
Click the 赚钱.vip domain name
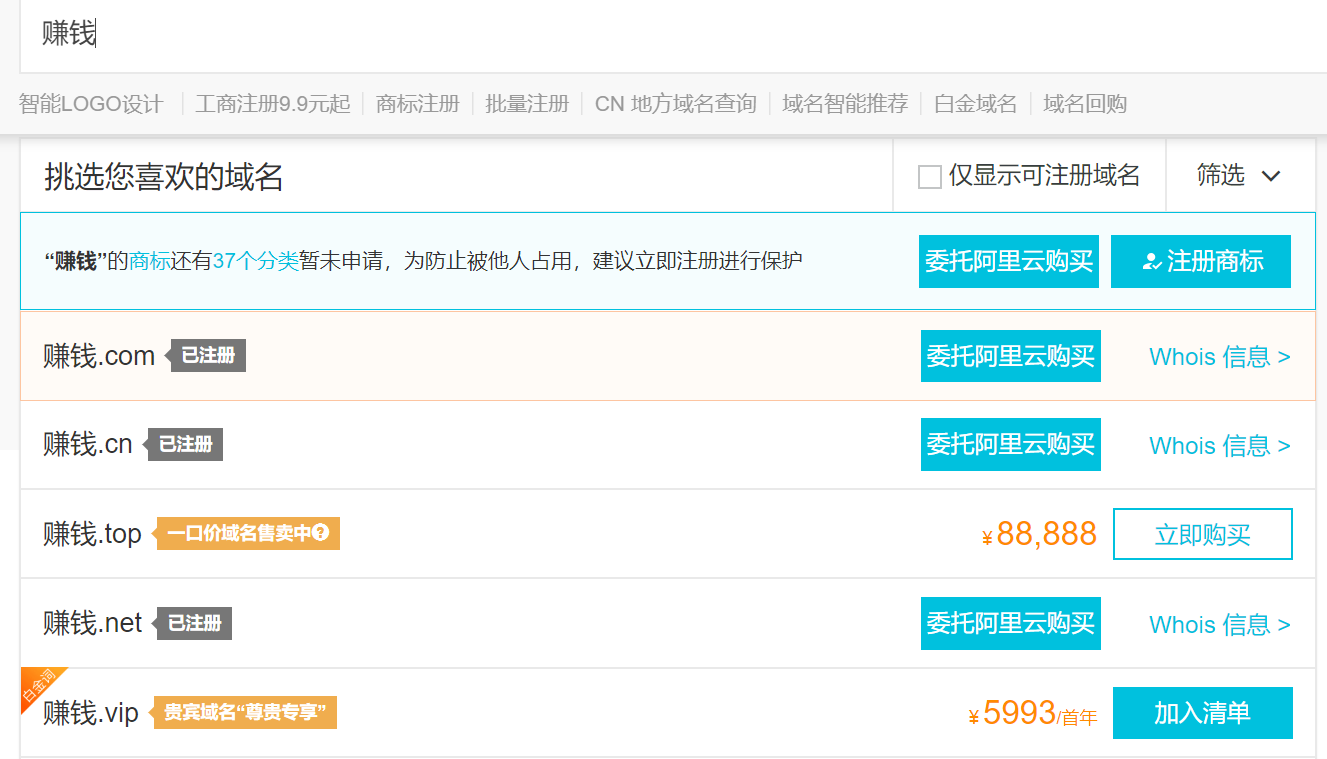[91, 713]
